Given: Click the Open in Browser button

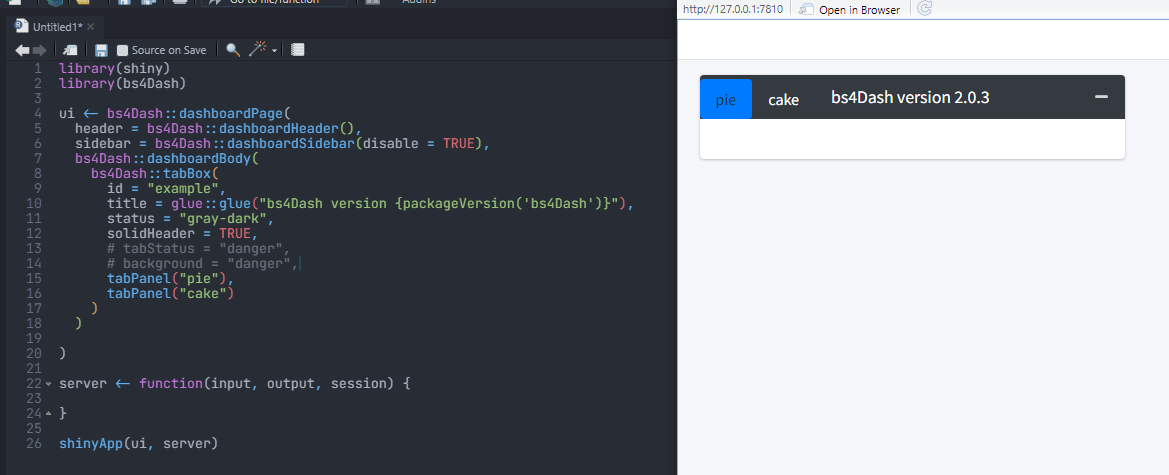Looking at the screenshot, I should (849, 10).
